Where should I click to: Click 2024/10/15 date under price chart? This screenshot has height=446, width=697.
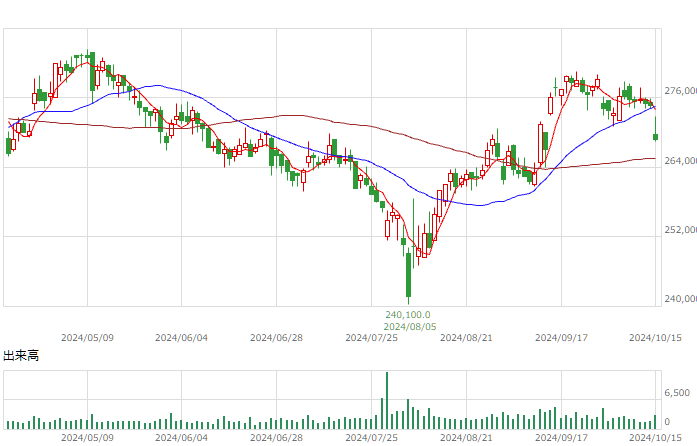(655, 338)
